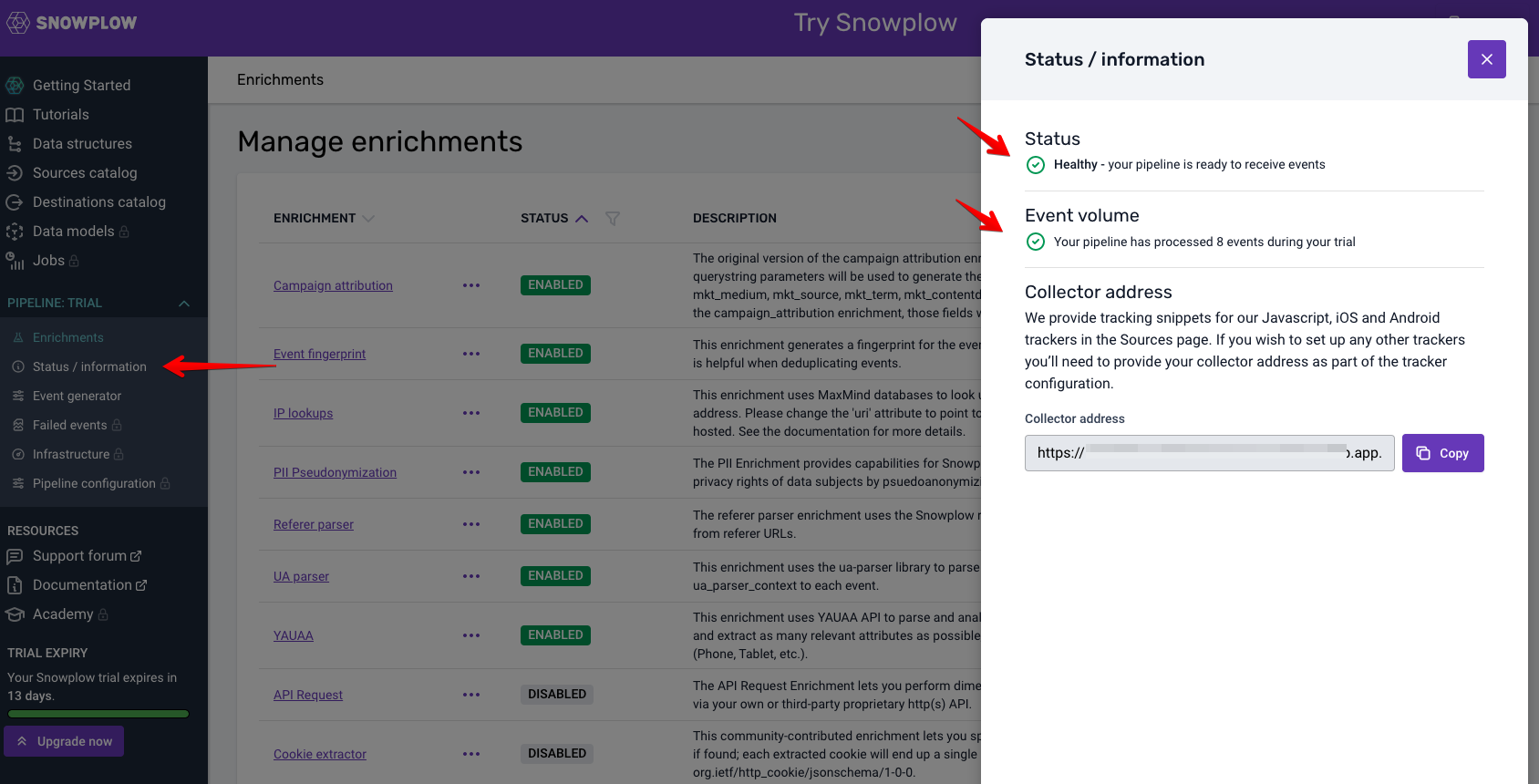Image resolution: width=1539 pixels, height=784 pixels.
Task: Click the collector address input field
Action: [x=1210, y=453]
